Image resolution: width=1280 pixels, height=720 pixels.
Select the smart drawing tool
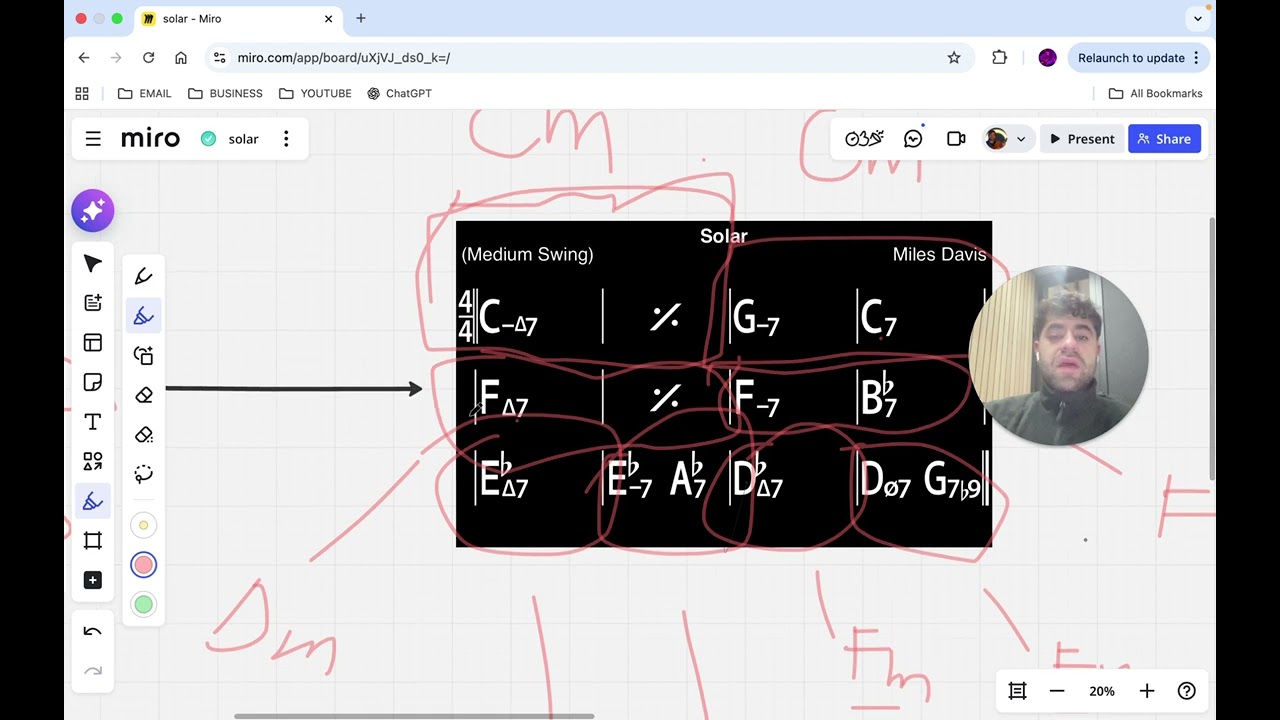(x=144, y=355)
